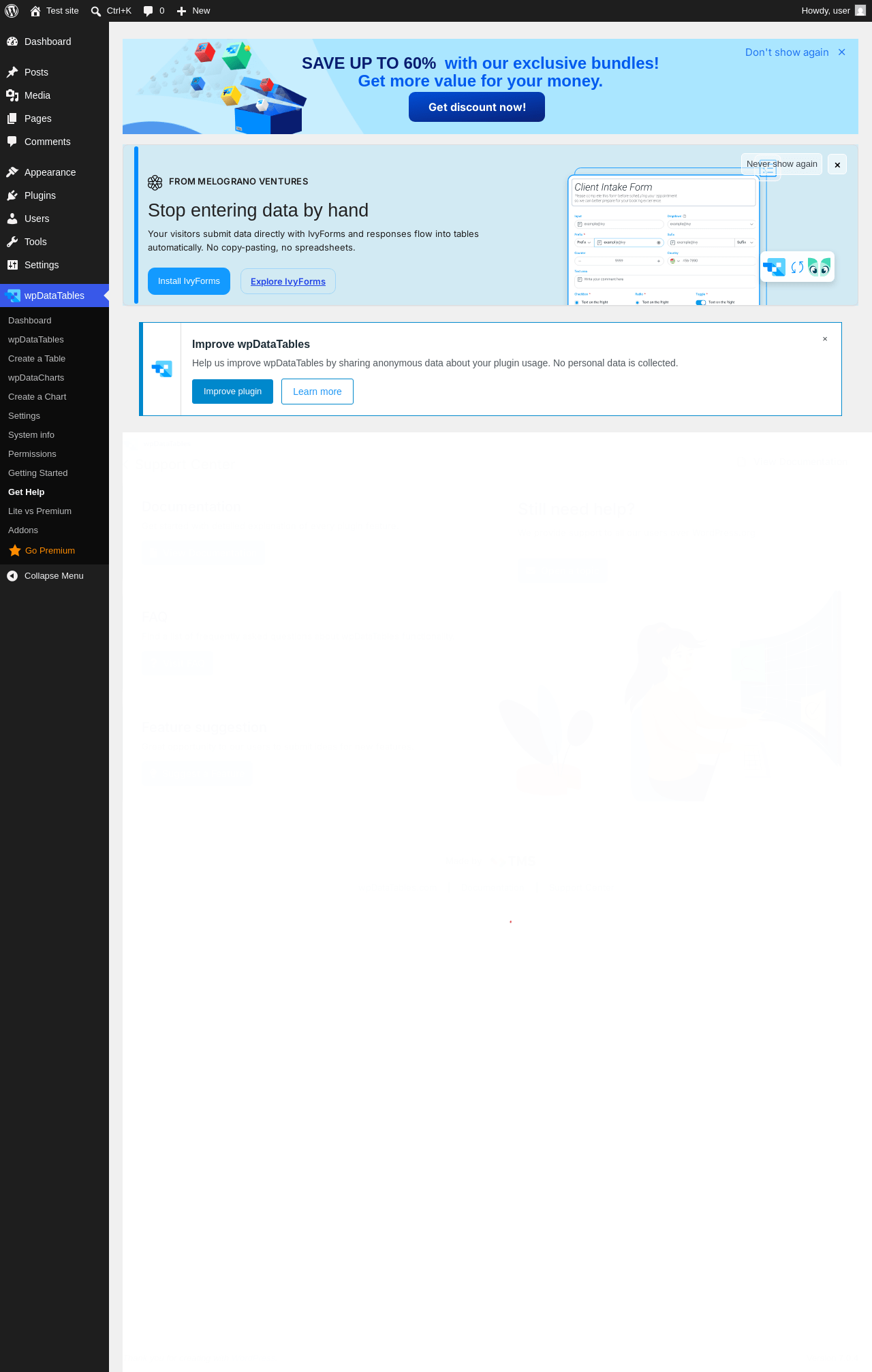The image size is (872, 1372).
Task: Click the Improve plugin button
Action: pos(232,392)
